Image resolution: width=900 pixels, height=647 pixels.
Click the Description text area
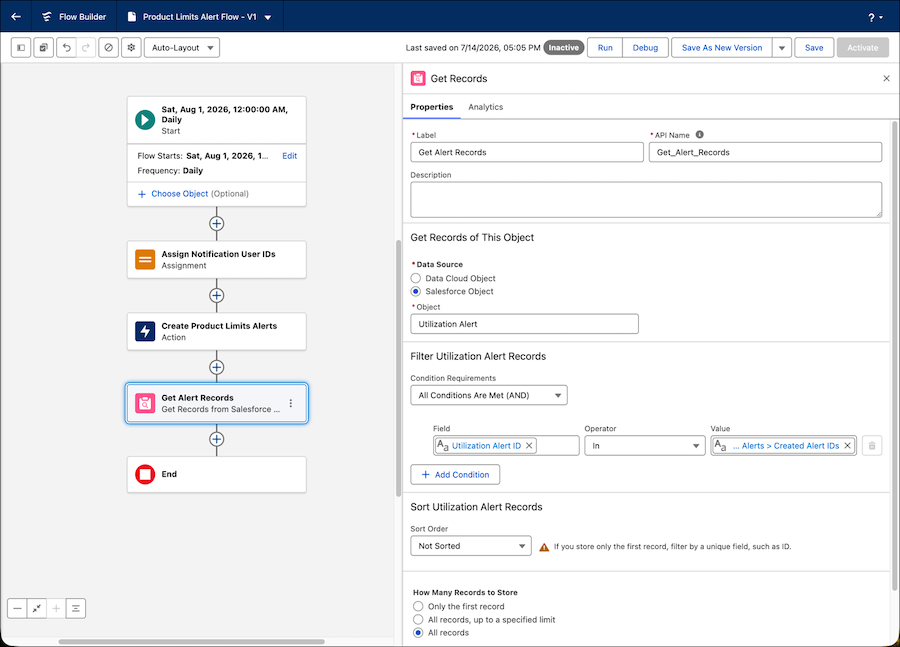[x=646, y=200]
